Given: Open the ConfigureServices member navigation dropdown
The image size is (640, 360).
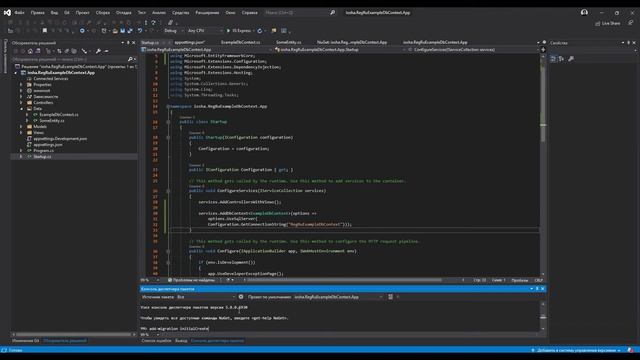Looking at the screenshot, I should pyautogui.click(x=473, y=49).
